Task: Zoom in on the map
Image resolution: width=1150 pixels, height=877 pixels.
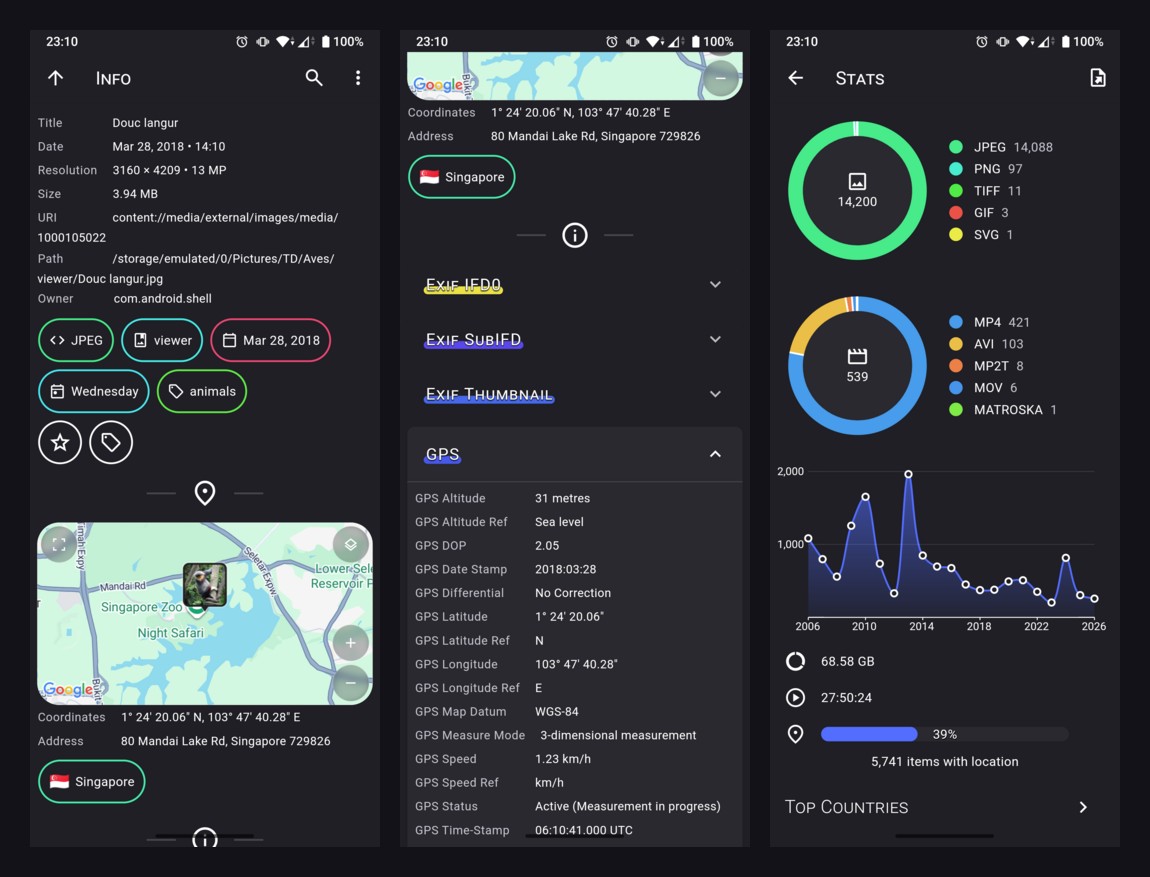Action: pos(351,643)
